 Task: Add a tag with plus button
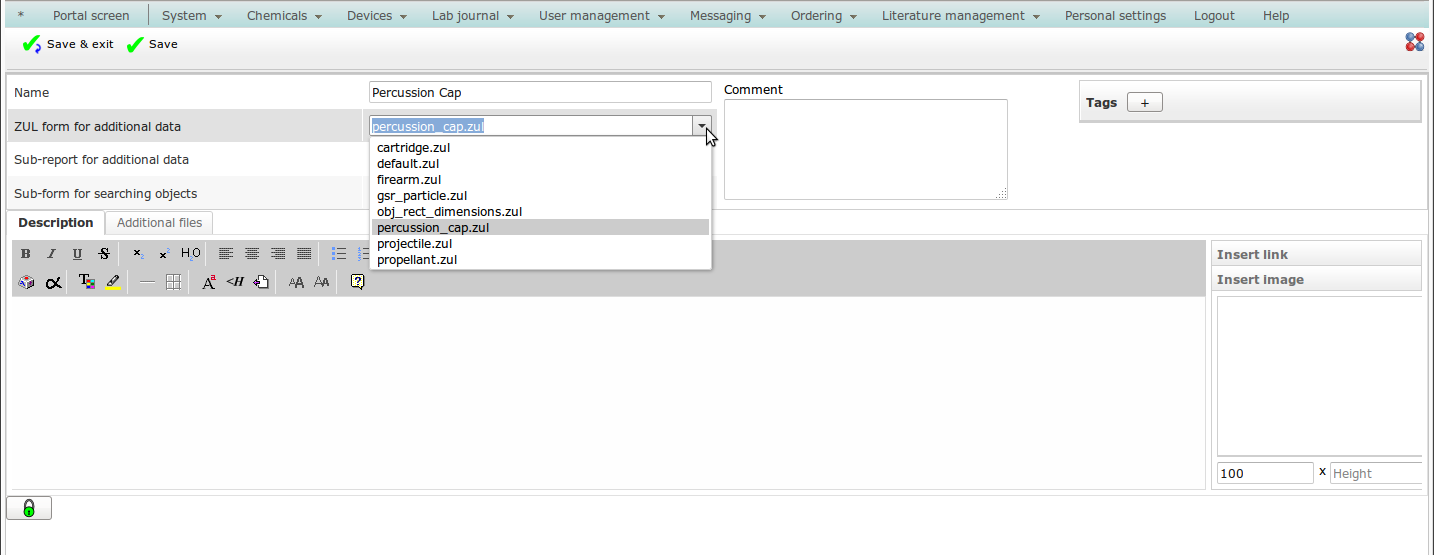1144,102
